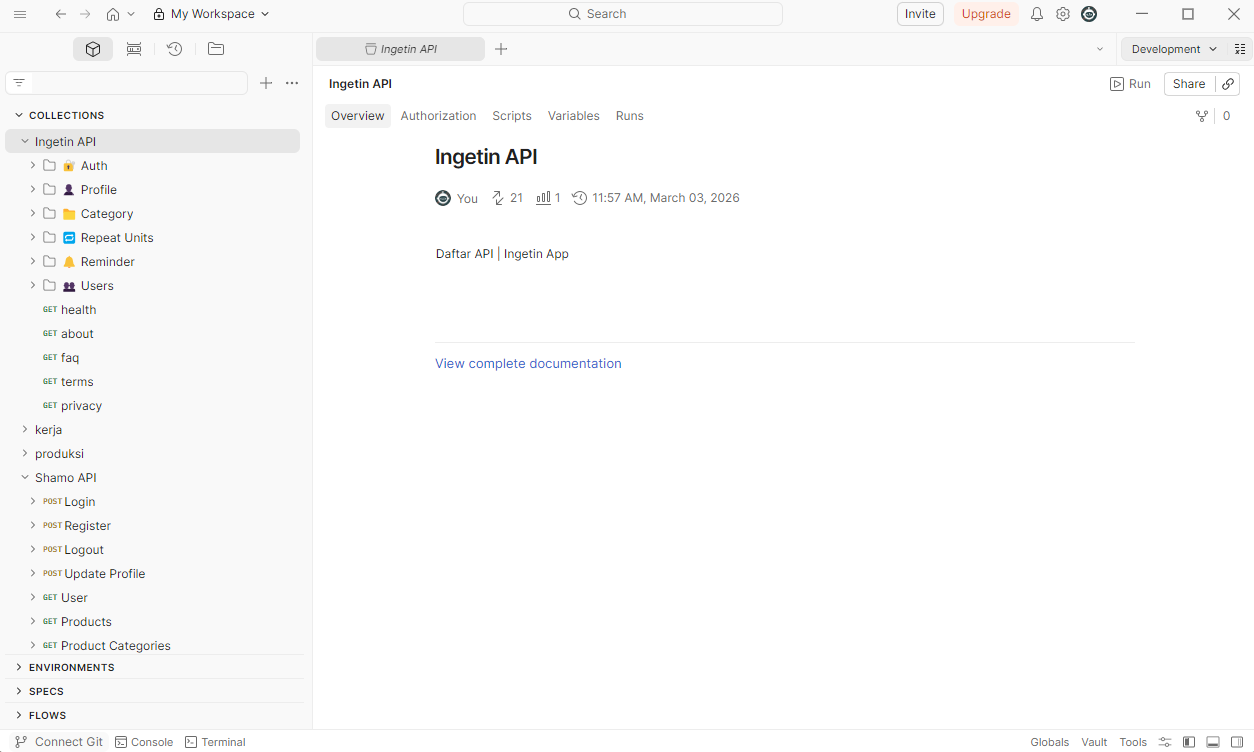Expand the kerja collection
Image resolution: width=1254 pixels, height=752 pixels.
tap(25, 429)
